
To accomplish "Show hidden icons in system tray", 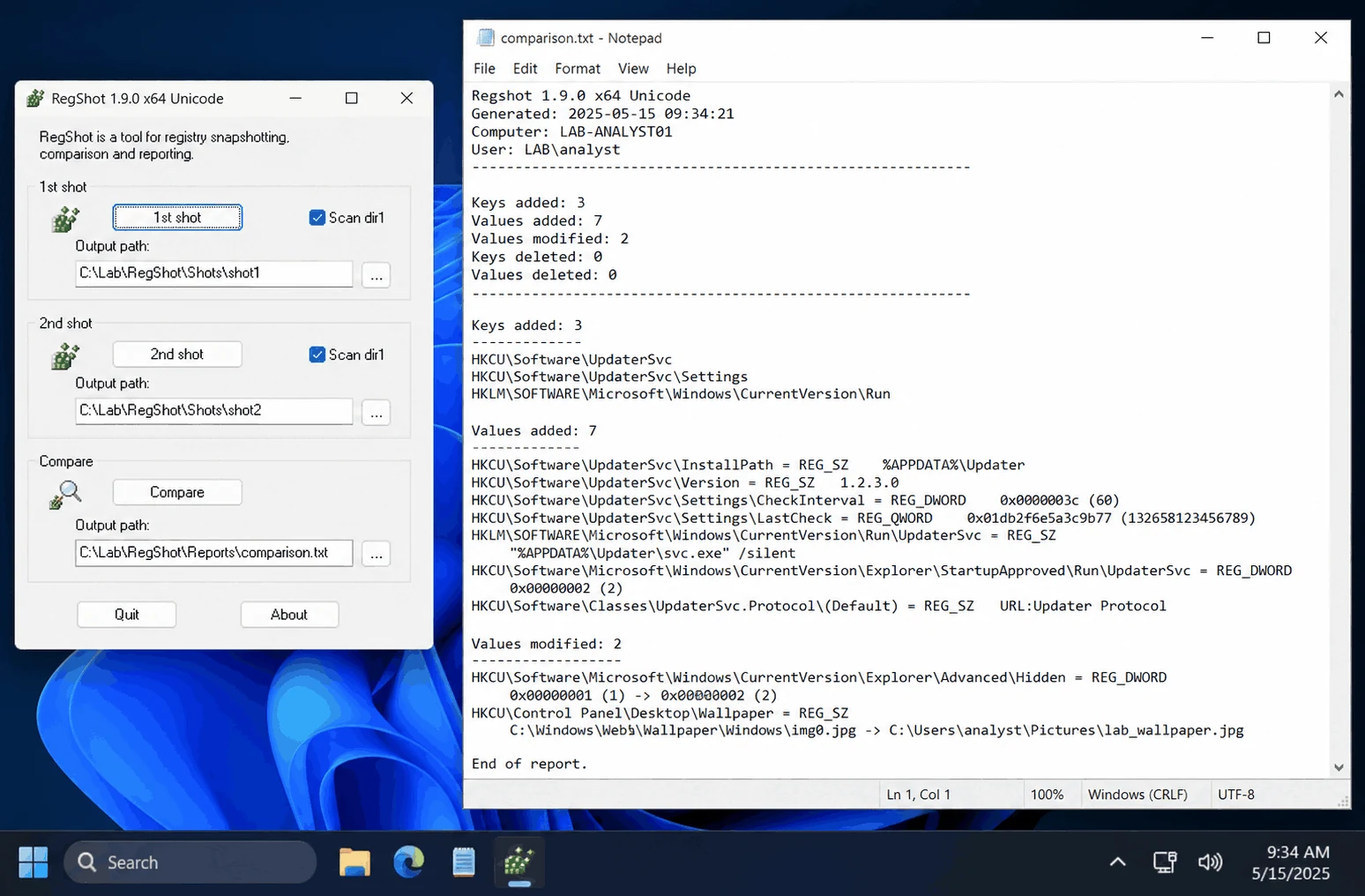I will point(1117,862).
